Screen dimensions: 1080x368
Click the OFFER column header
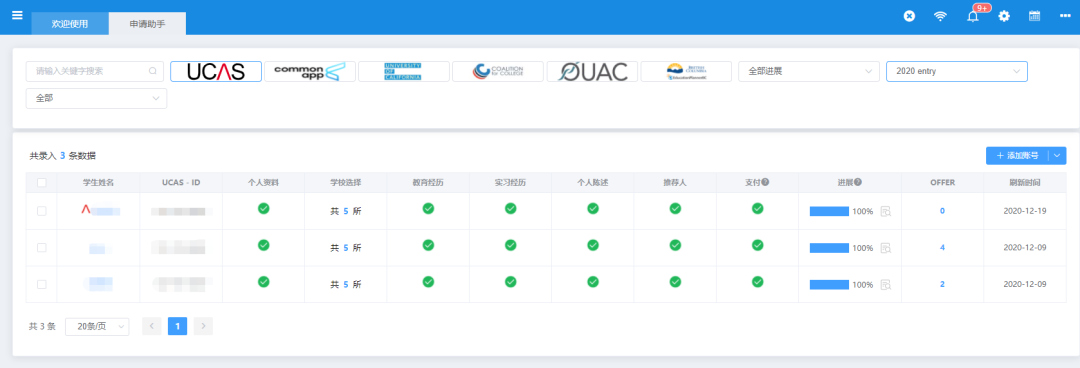click(x=942, y=183)
